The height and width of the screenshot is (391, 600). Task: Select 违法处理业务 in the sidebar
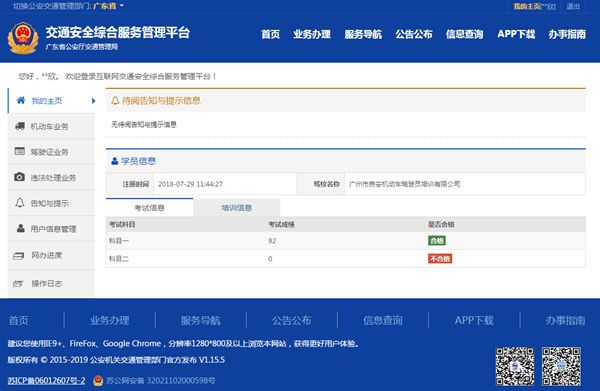(51, 178)
